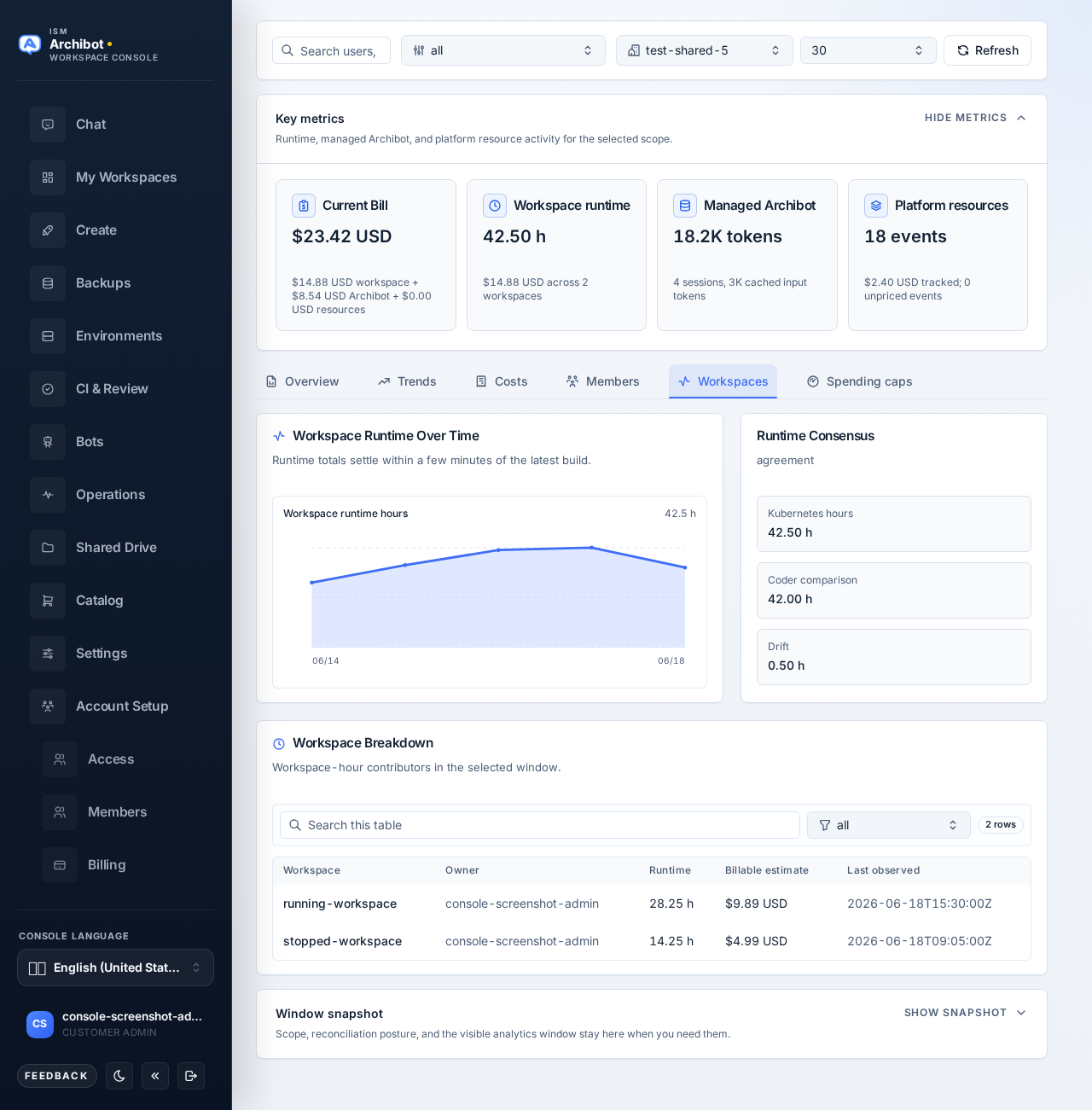Open CI & Review check icon
The height and width of the screenshot is (1110, 1092).
48,389
